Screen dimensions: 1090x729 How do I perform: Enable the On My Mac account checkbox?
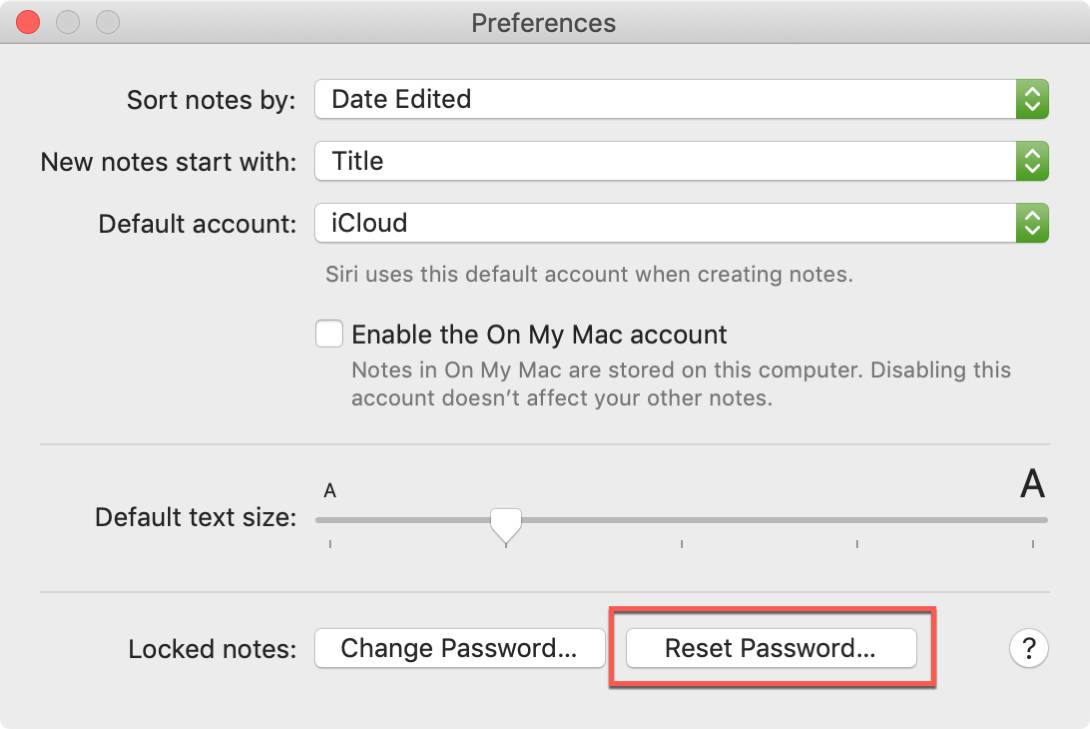(x=329, y=334)
